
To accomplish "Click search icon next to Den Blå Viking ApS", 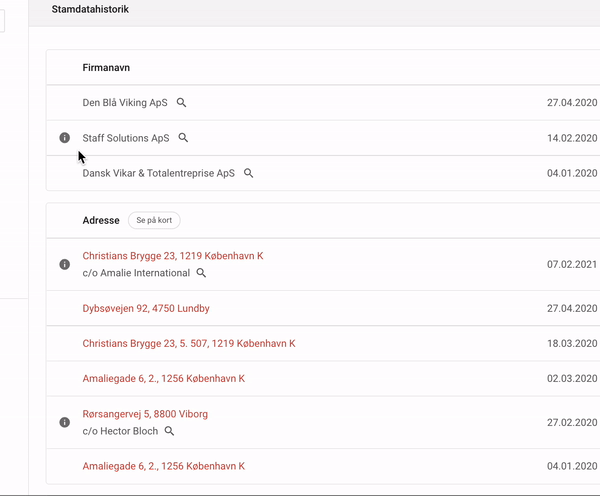I will [x=182, y=103].
